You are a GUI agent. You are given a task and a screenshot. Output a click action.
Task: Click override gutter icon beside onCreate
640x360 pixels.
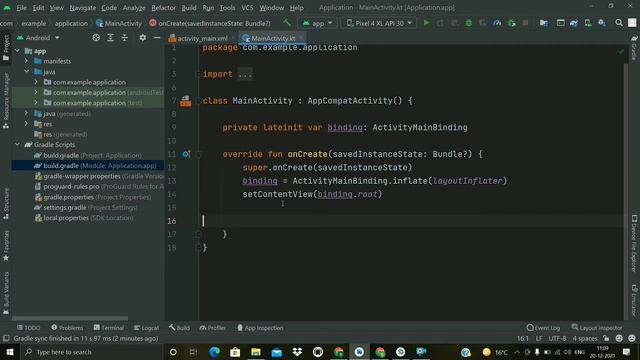point(186,154)
